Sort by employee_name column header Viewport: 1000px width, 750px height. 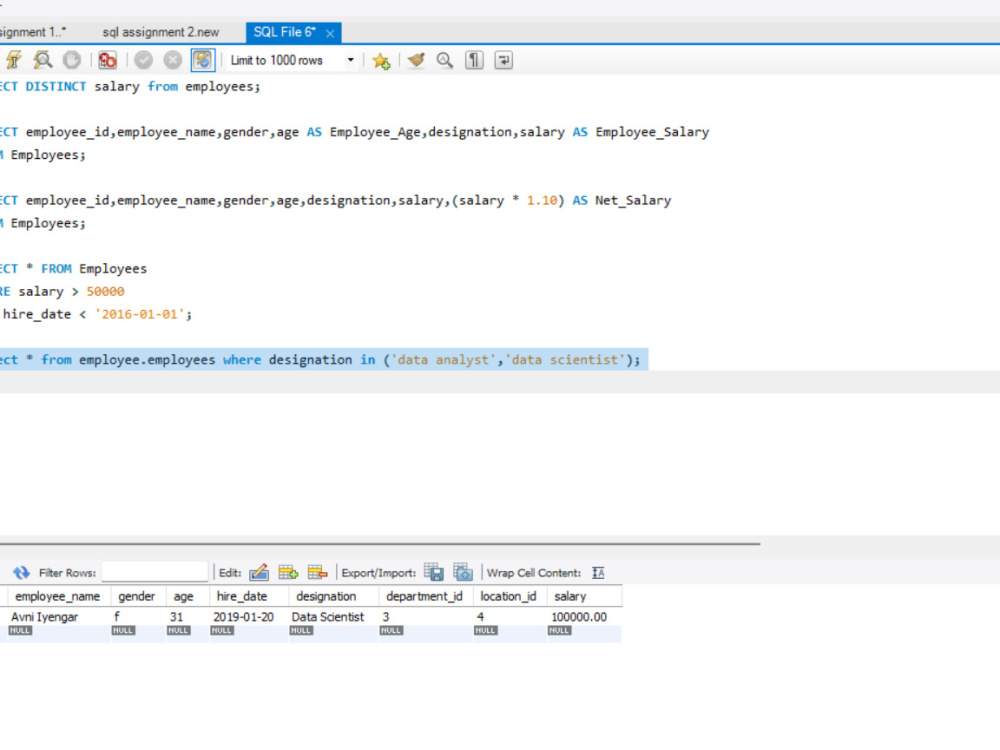[x=58, y=596]
